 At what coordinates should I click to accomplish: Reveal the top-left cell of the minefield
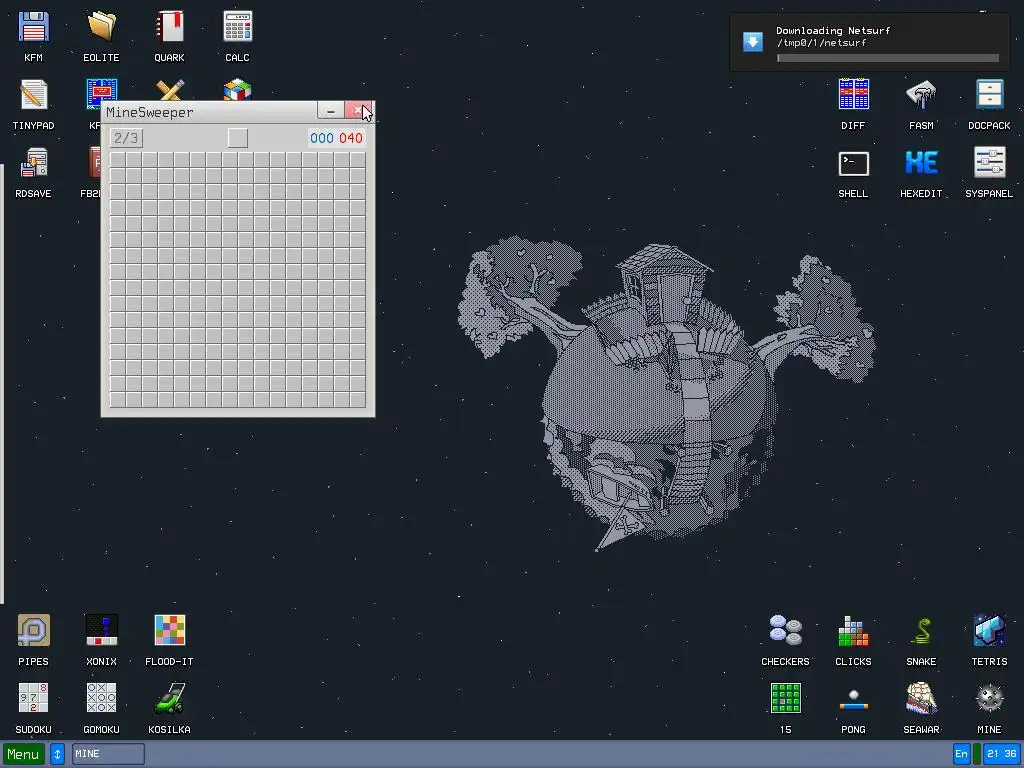pos(118,160)
